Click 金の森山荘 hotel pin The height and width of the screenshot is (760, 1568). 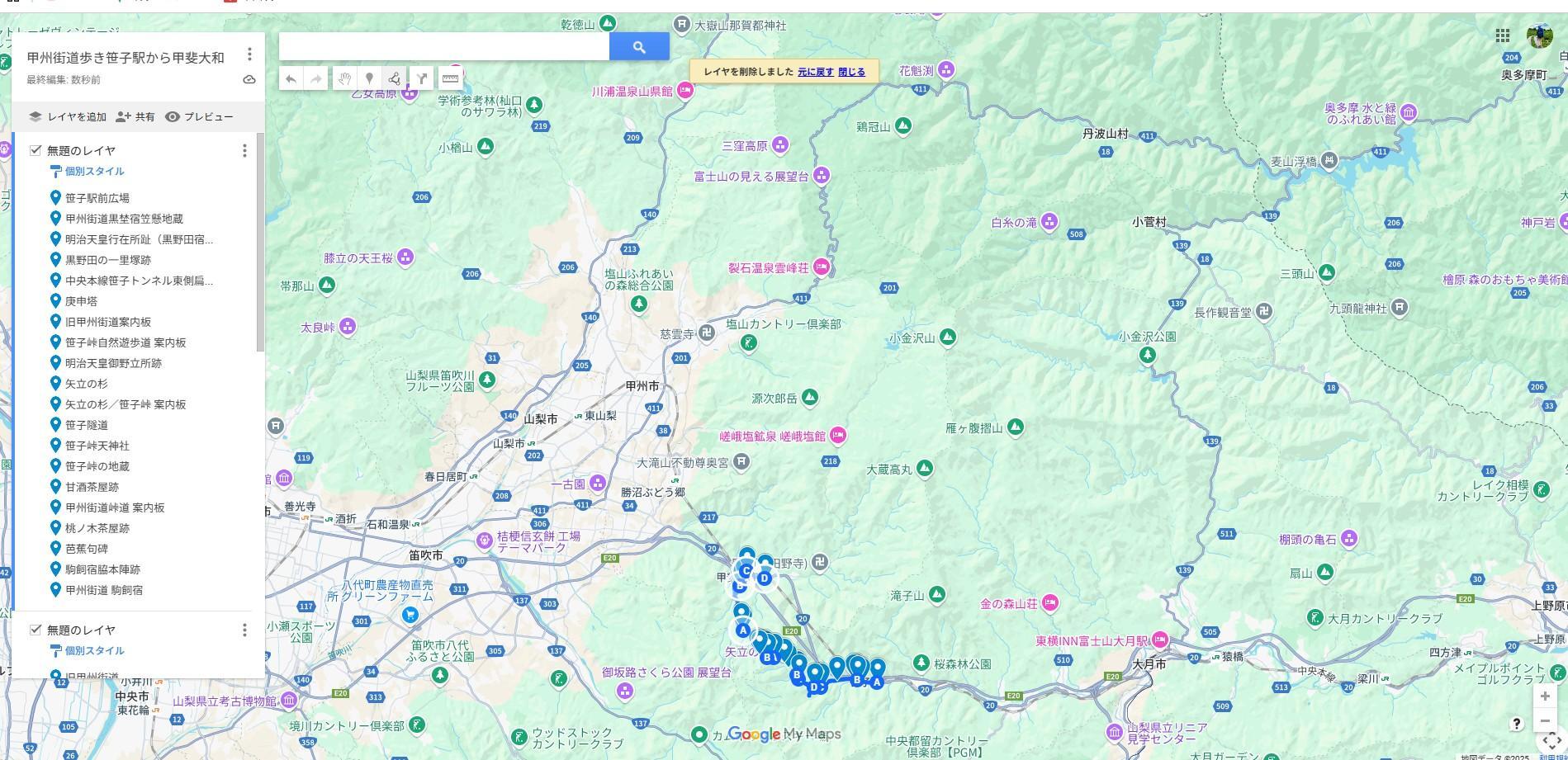click(x=1050, y=603)
